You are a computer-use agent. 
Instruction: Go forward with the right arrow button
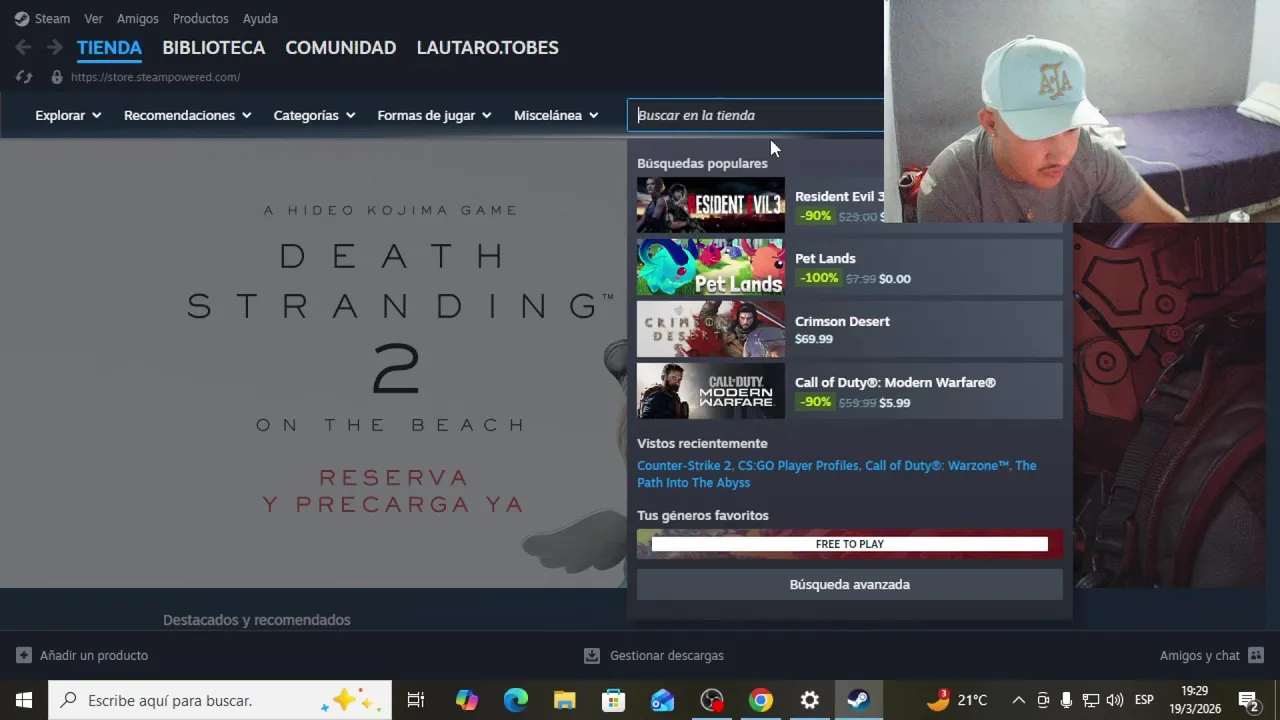pos(55,47)
